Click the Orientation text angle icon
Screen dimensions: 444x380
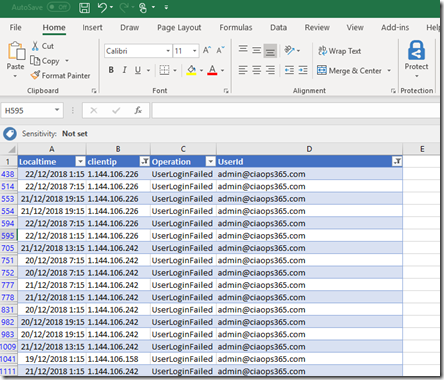click(289, 50)
